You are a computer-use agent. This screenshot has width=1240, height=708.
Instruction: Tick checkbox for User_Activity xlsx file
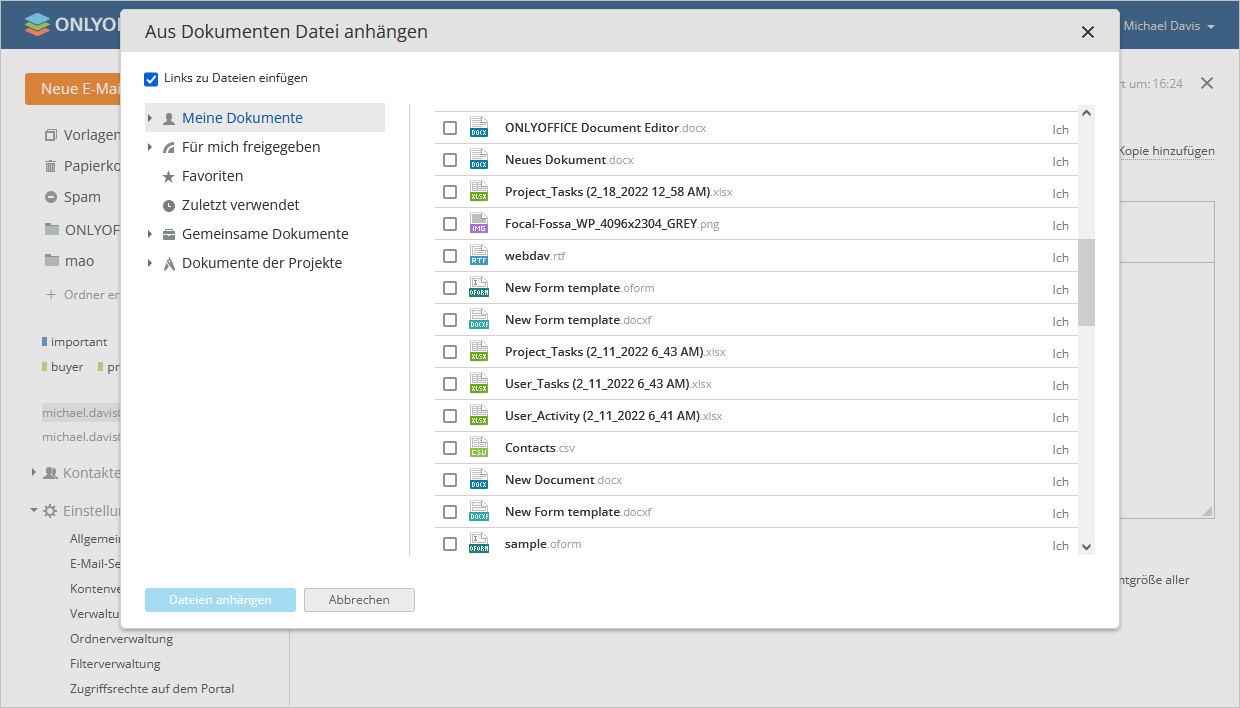tap(450, 416)
